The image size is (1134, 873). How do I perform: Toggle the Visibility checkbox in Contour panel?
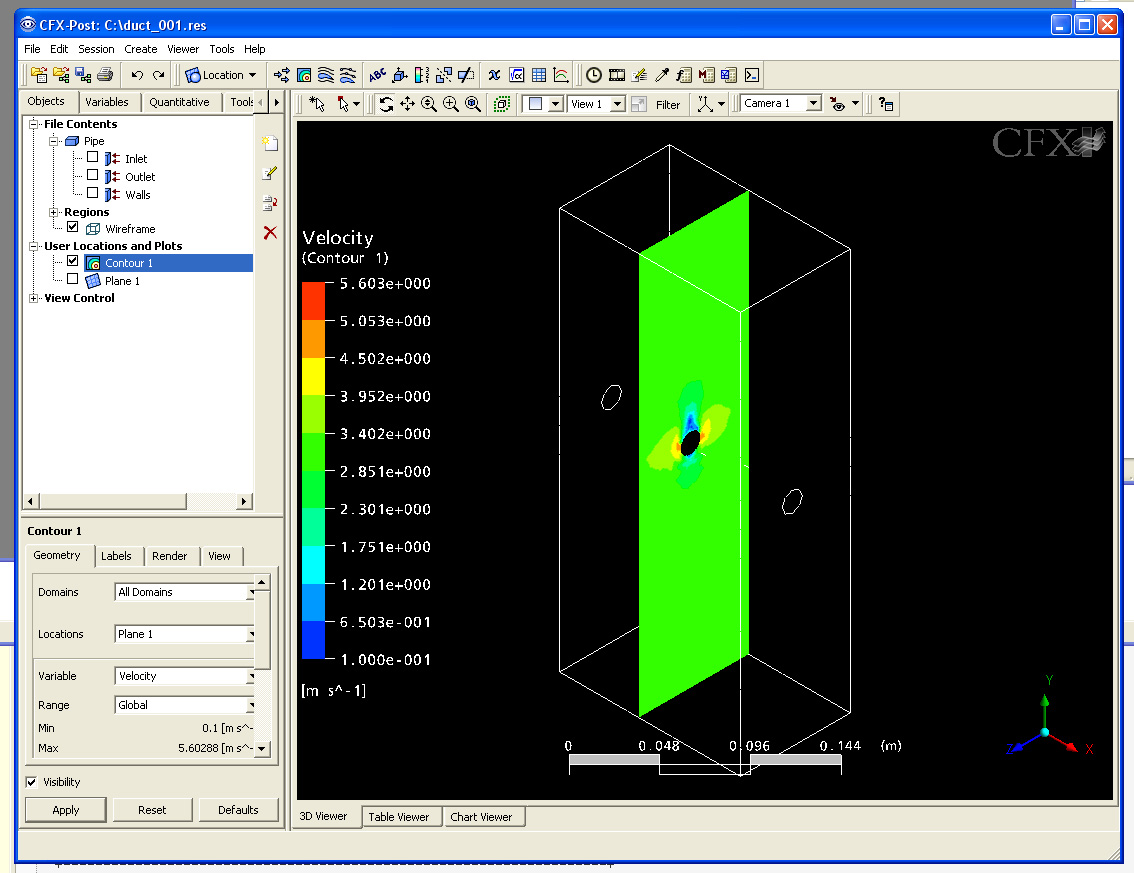31,782
